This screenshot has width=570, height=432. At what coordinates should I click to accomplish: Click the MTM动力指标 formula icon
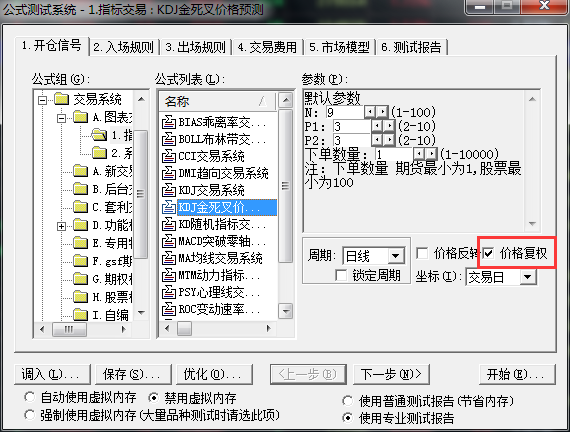(169, 275)
